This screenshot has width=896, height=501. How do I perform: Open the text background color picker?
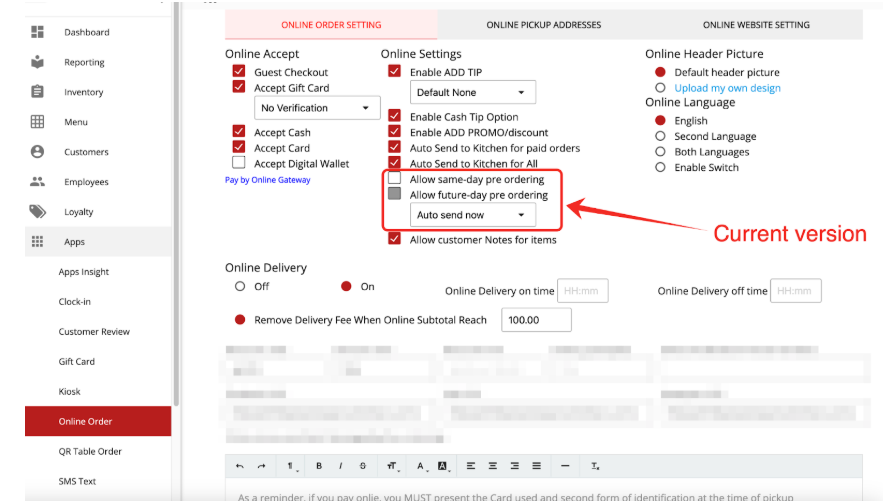click(443, 466)
